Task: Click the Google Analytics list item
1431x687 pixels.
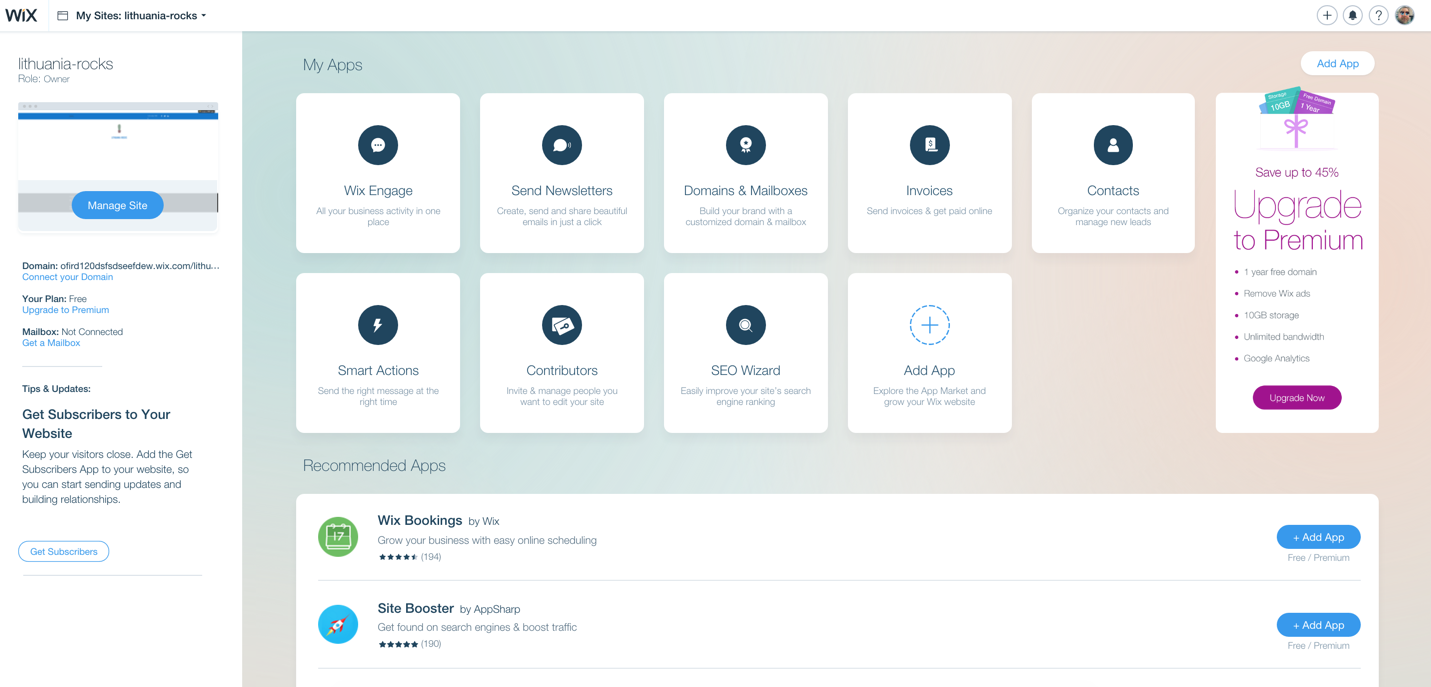Action: [1276, 358]
